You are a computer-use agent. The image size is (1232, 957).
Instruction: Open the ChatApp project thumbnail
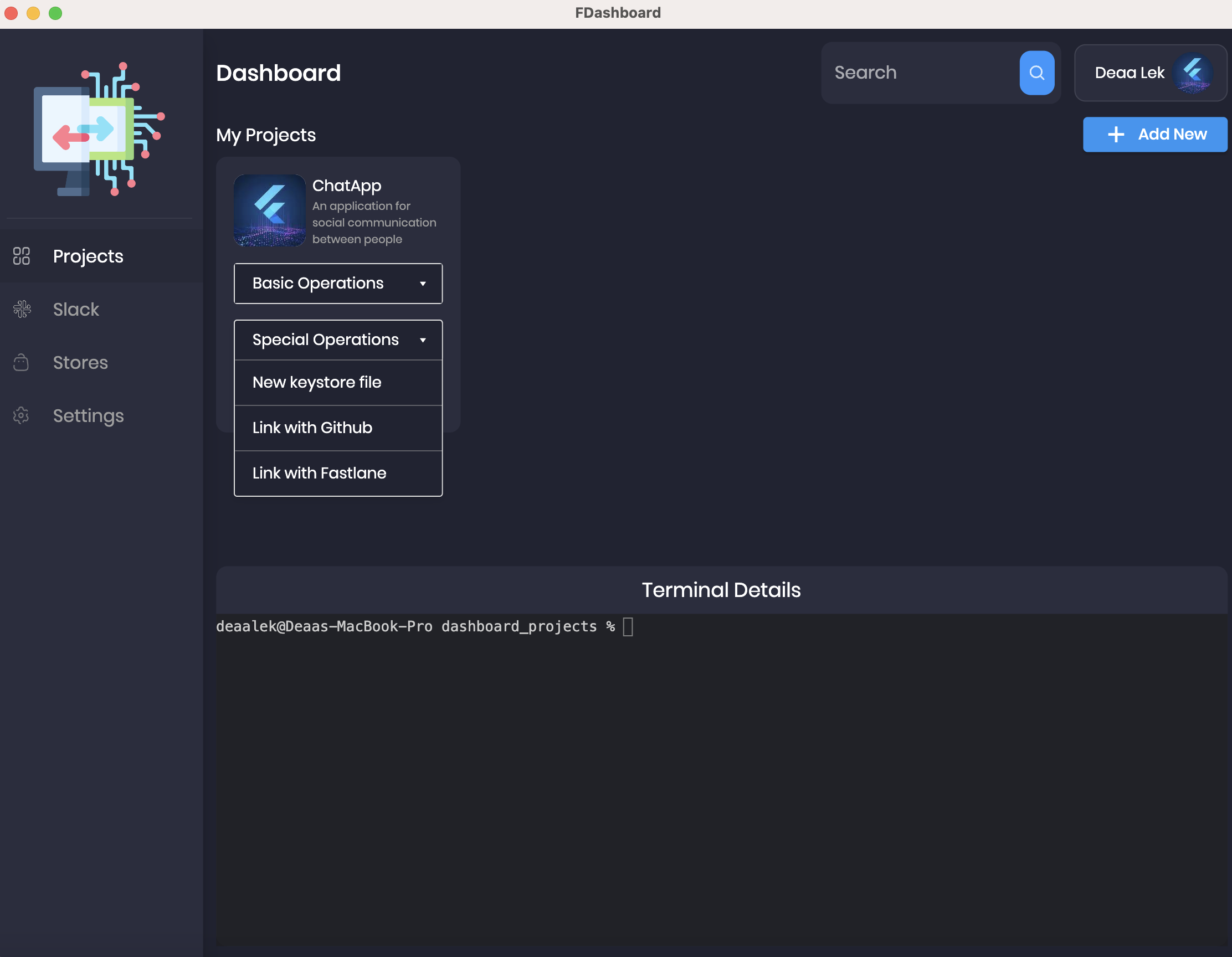point(270,210)
